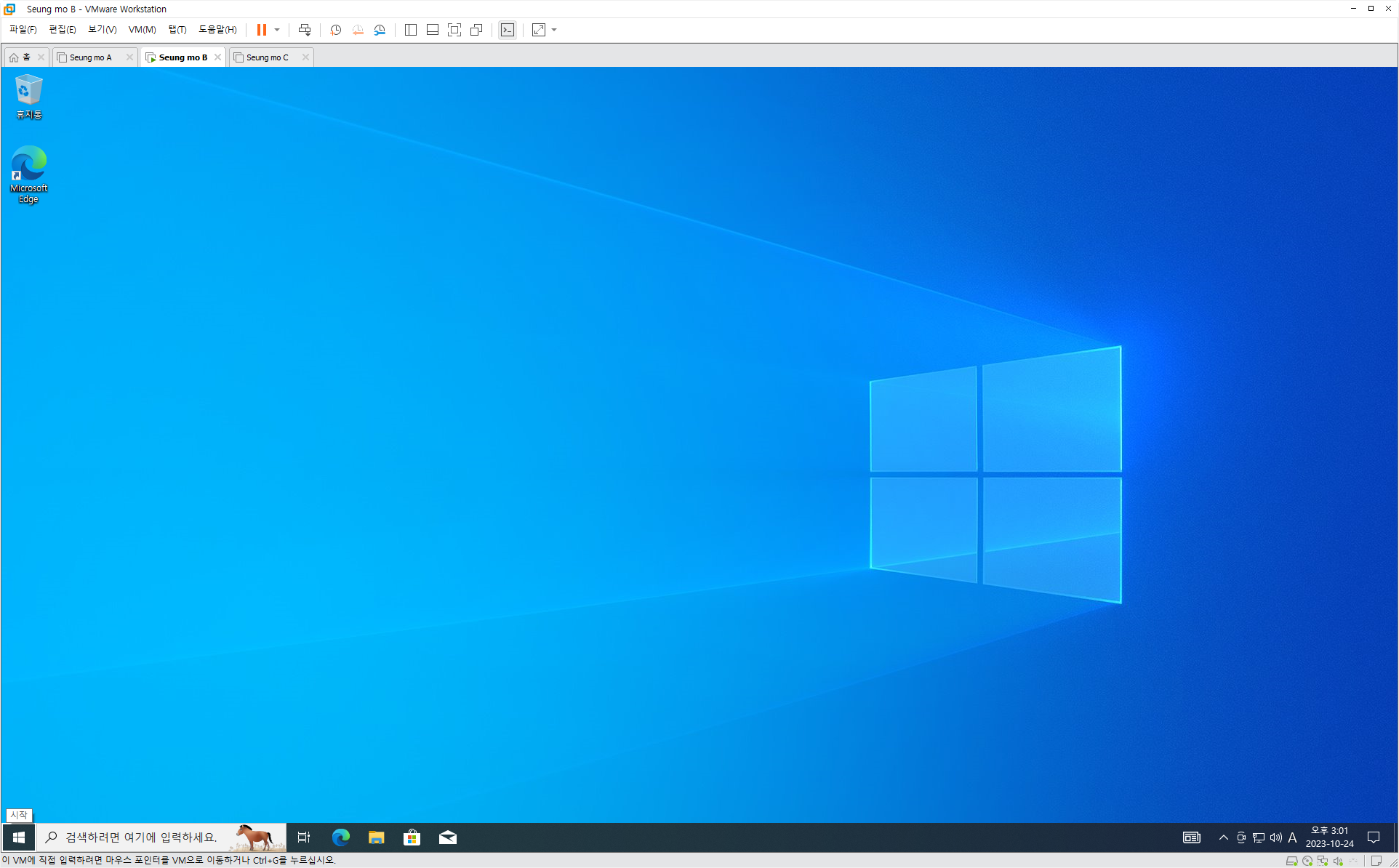Expand the stretch guest dropdown arrow

pos(554,30)
